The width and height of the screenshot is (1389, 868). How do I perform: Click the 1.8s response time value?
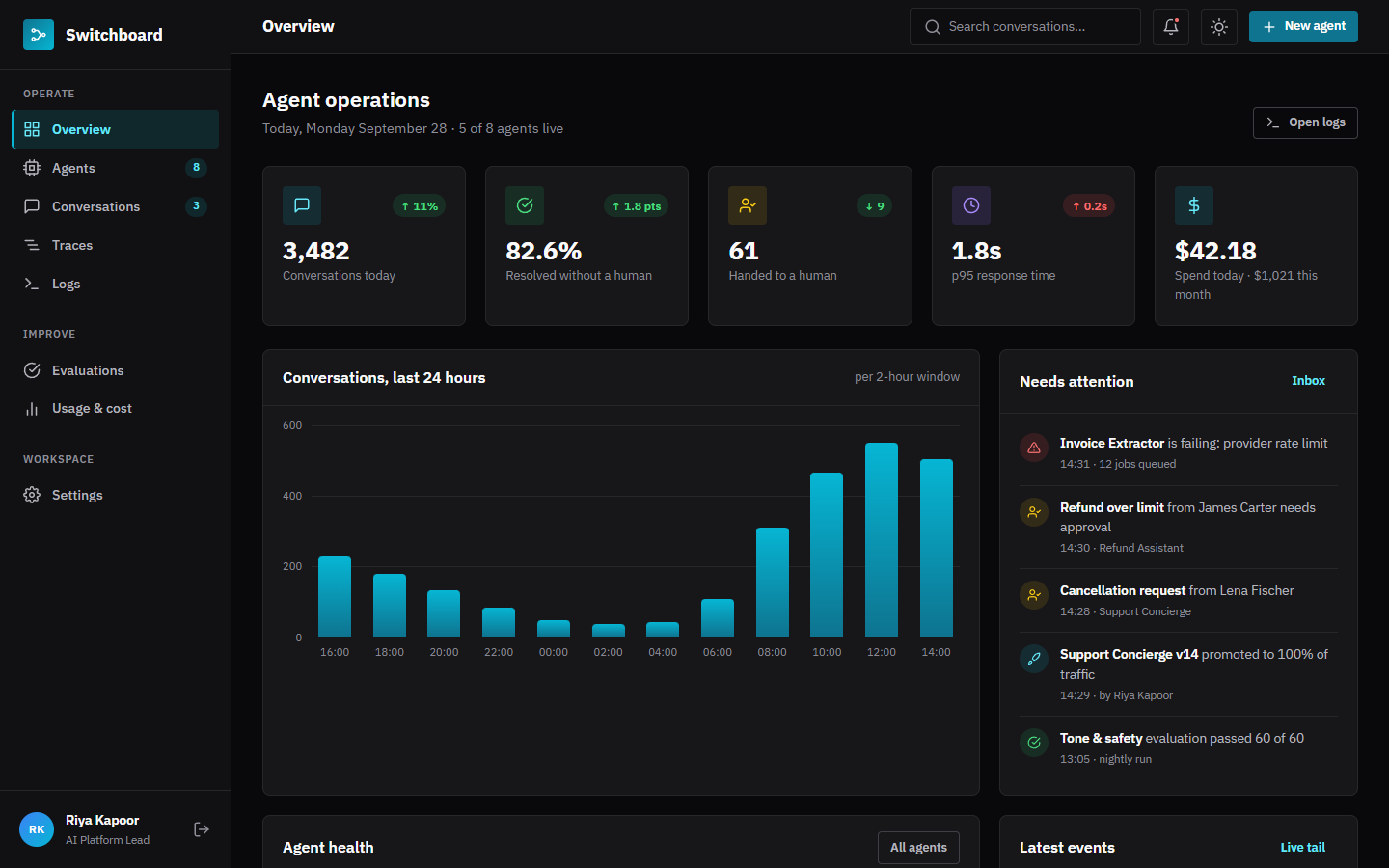pyautogui.click(x=977, y=251)
